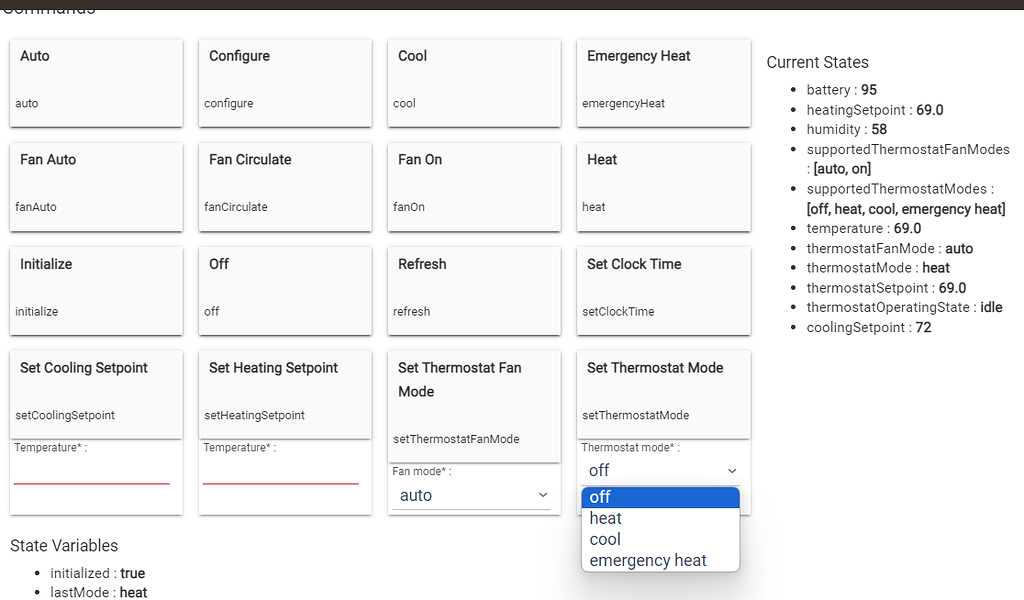Open the Thermostat mode dropdown

[660, 470]
